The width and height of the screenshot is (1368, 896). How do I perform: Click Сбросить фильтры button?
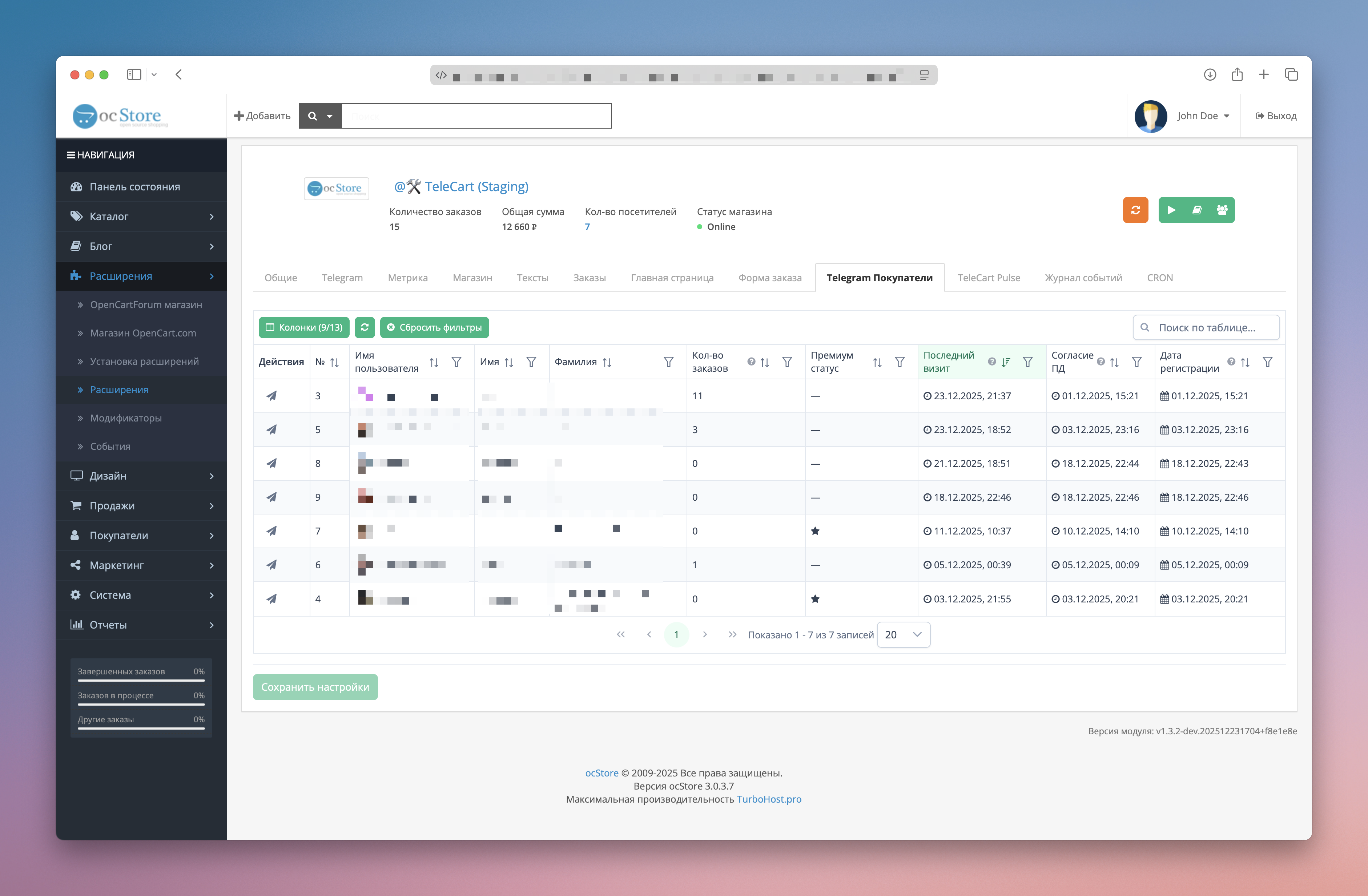pyautogui.click(x=434, y=327)
